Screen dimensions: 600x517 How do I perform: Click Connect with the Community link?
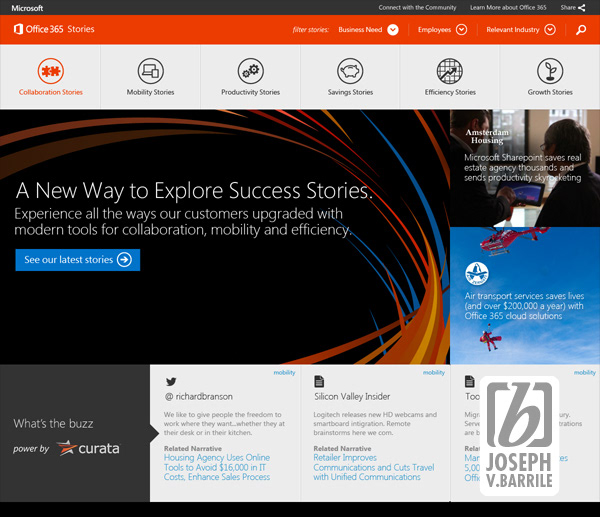[x=417, y=8]
